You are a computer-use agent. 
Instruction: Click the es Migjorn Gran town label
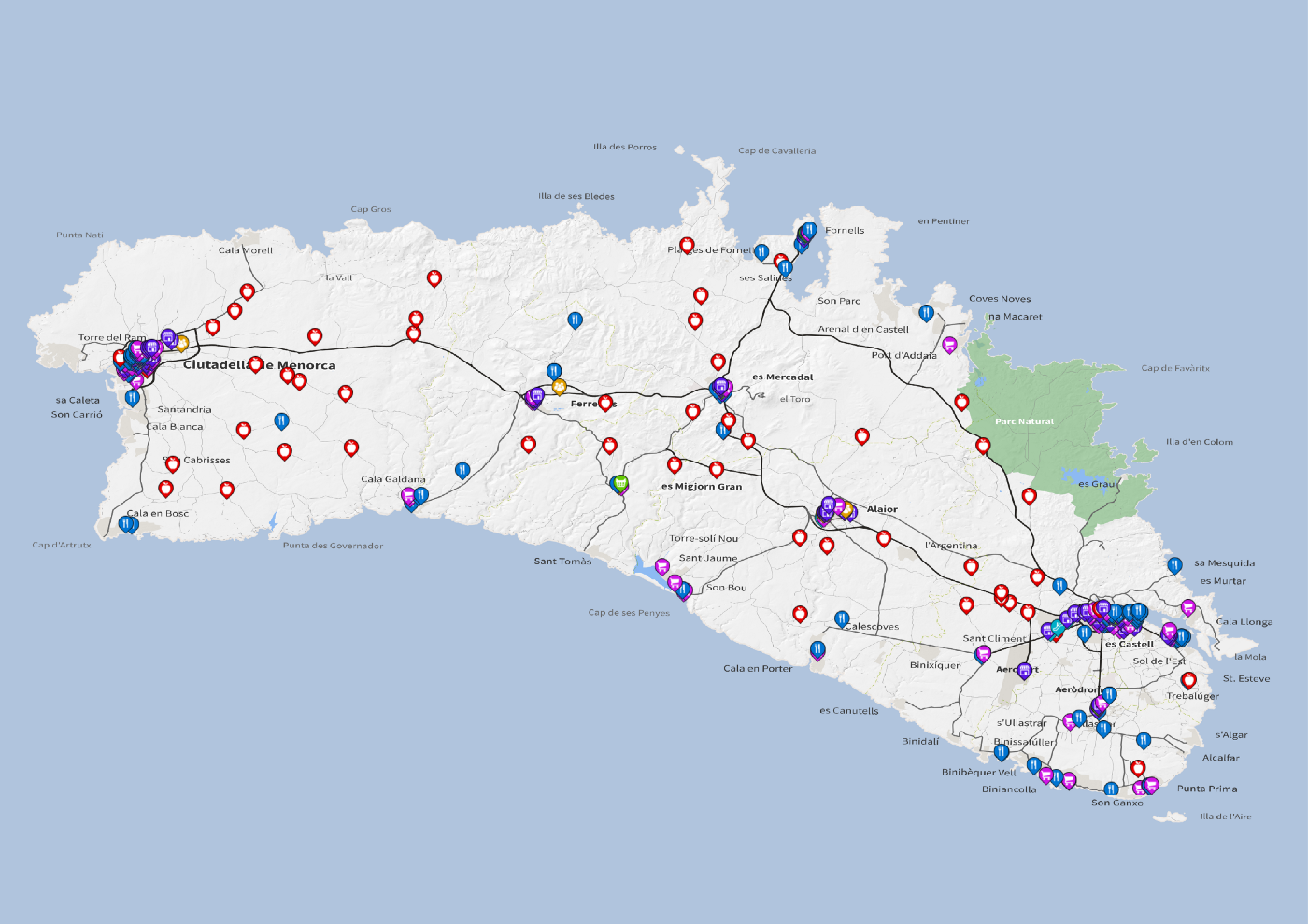point(701,486)
